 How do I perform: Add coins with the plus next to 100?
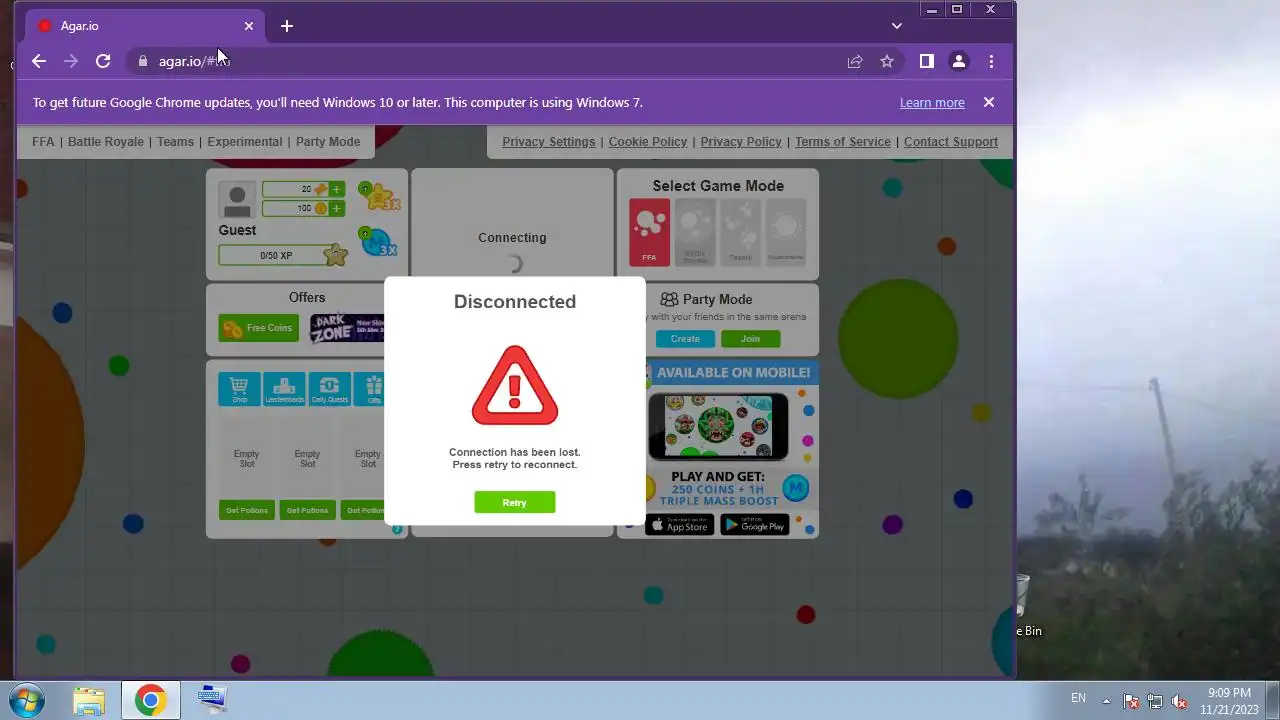pyautogui.click(x=336, y=208)
